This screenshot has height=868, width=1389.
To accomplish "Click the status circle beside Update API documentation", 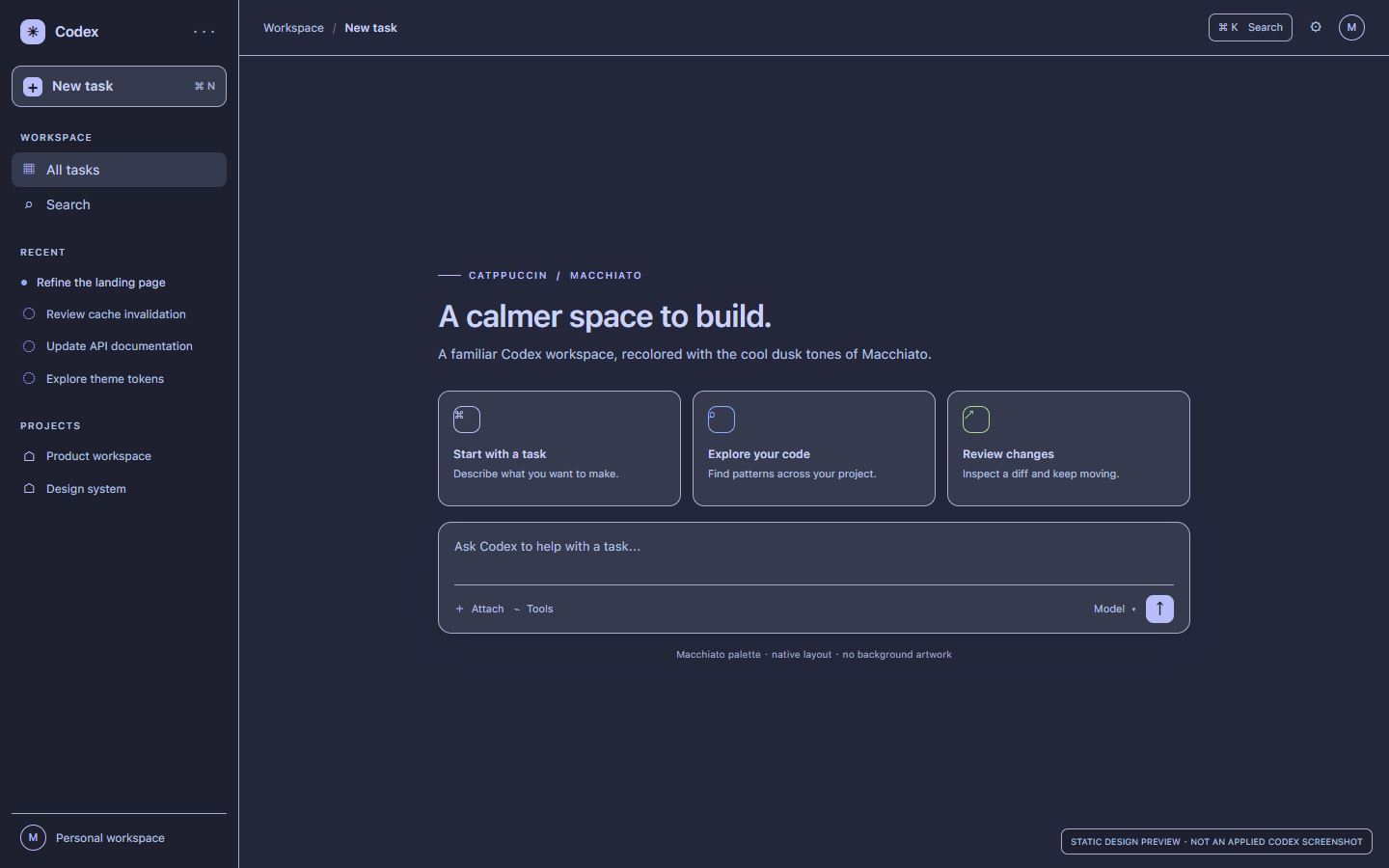I will 29,346.
